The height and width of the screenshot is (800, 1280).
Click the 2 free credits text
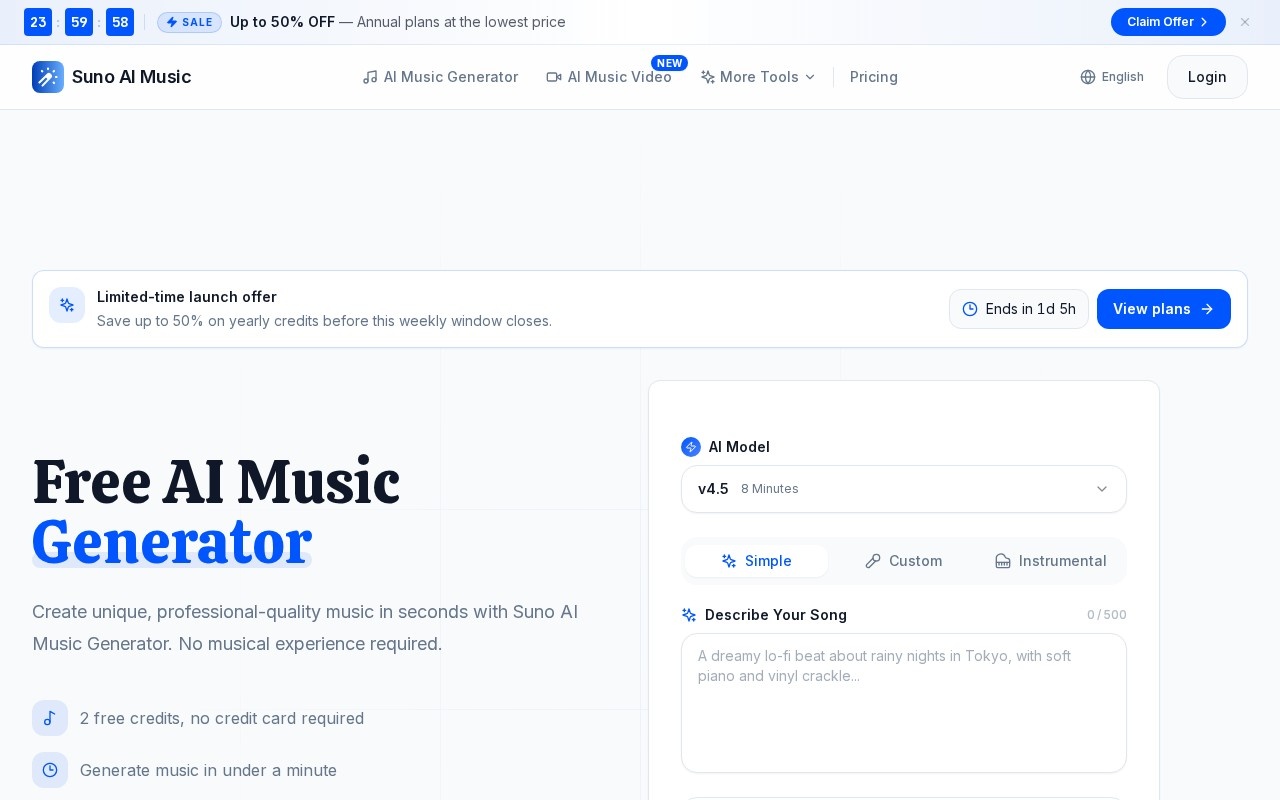[x=222, y=718]
